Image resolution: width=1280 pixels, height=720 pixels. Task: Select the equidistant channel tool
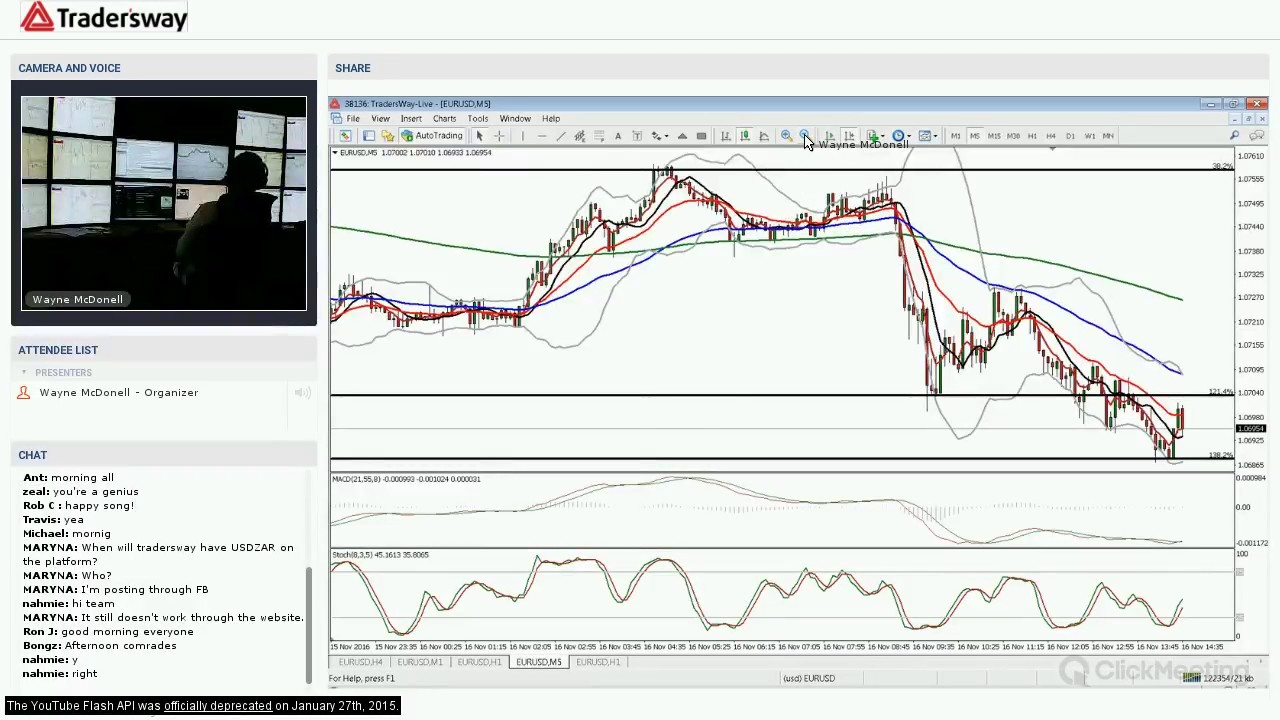pos(579,135)
